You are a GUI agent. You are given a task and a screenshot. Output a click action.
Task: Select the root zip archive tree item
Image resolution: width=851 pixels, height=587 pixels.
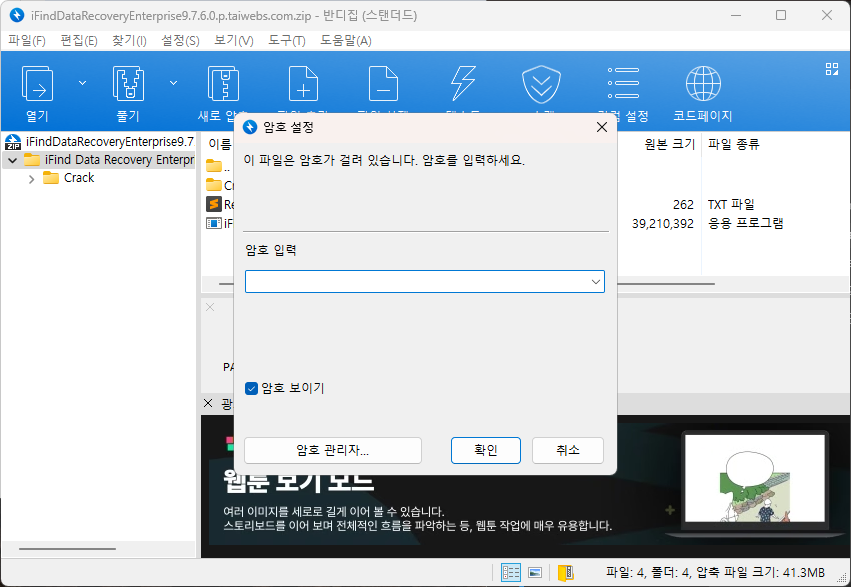(99, 142)
